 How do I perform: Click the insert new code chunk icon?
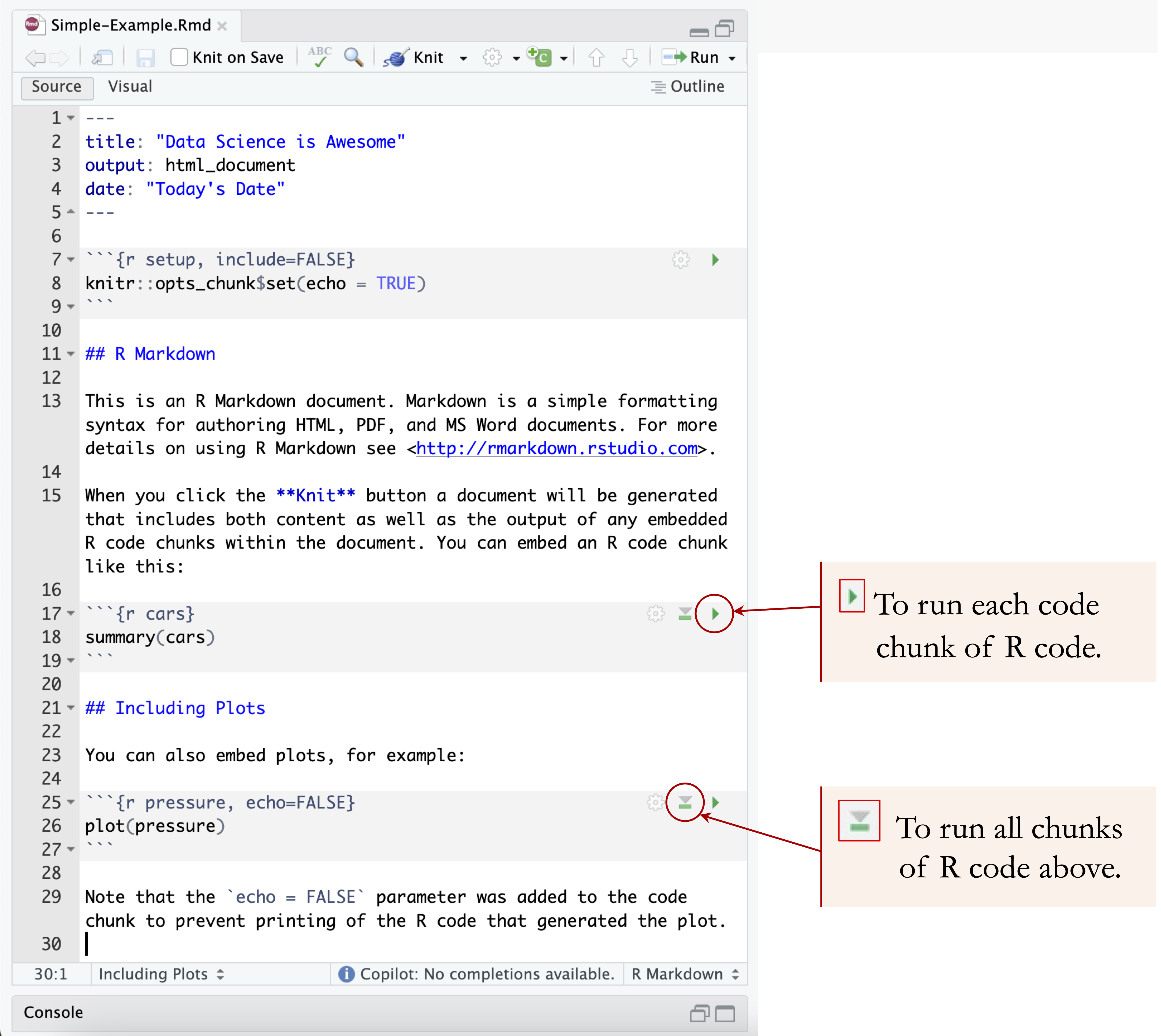point(539,57)
